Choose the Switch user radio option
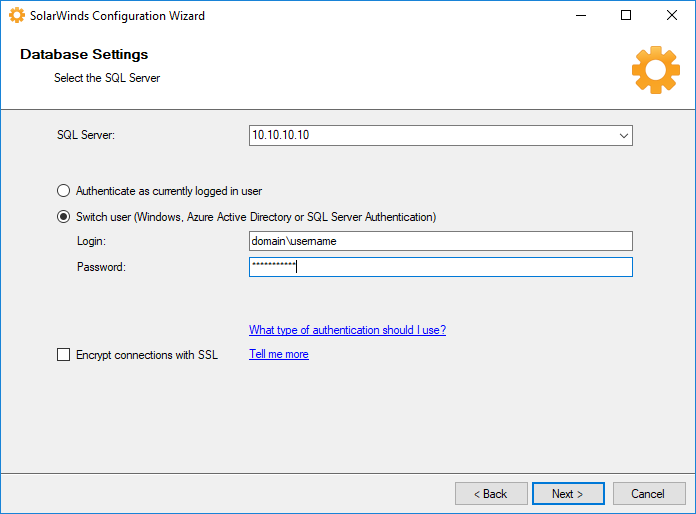Viewport: 696px width, 514px height. [x=64, y=217]
